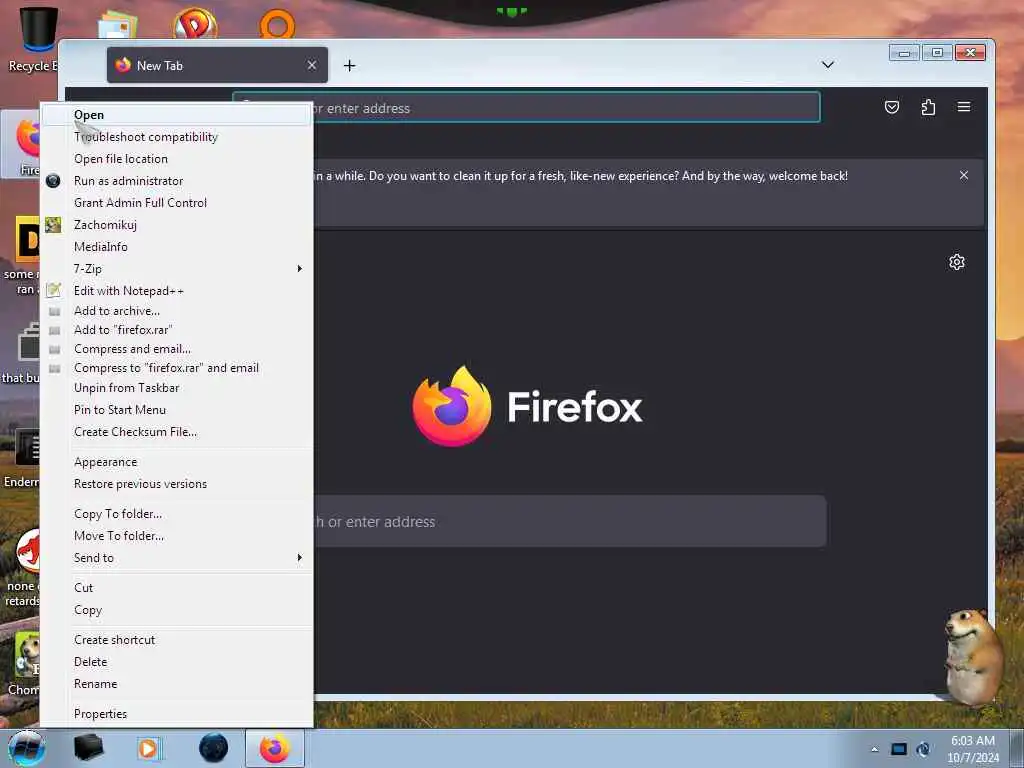The width and height of the screenshot is (1024, 768).
Task: Choose Add to "firefox.rar"
Action: coord(176,330)
